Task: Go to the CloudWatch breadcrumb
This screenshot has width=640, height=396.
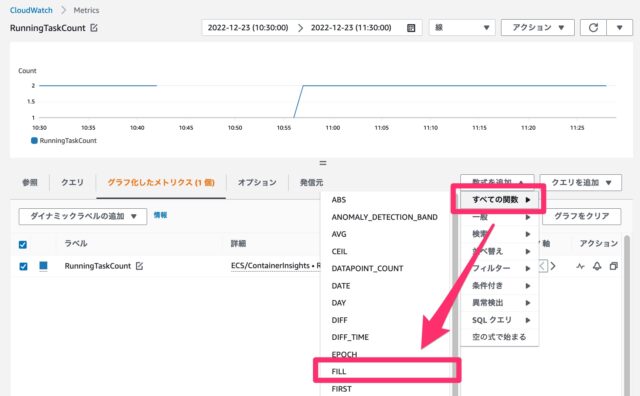Action: (31, 10)
